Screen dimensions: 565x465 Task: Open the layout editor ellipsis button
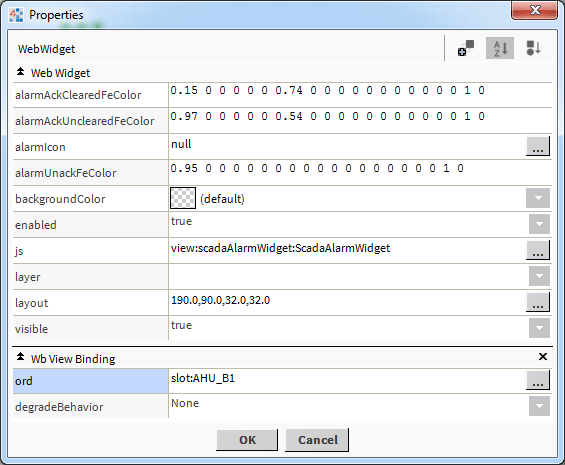click(538, 302)
